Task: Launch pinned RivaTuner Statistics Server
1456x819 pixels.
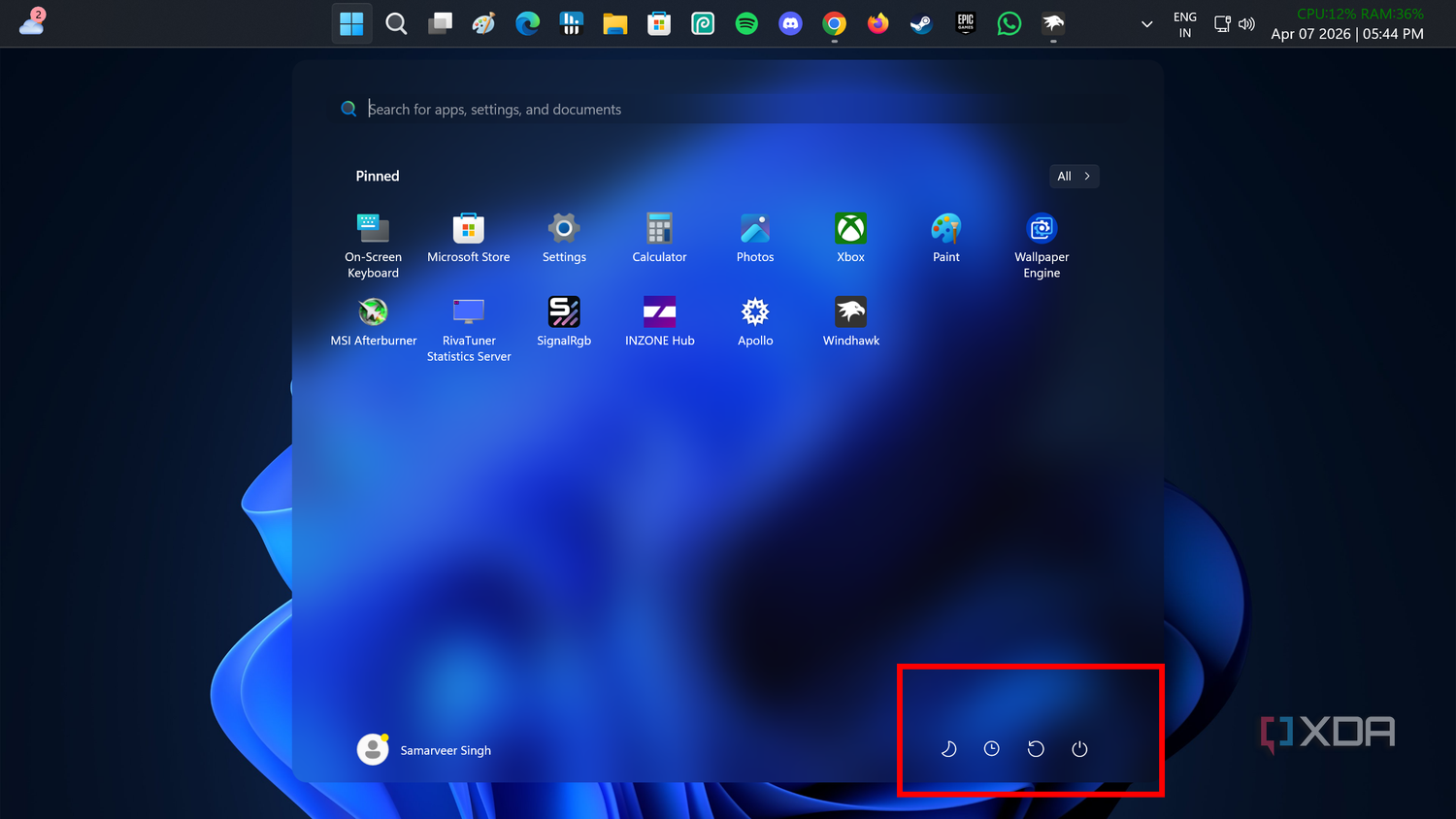Action: (468, 329)
